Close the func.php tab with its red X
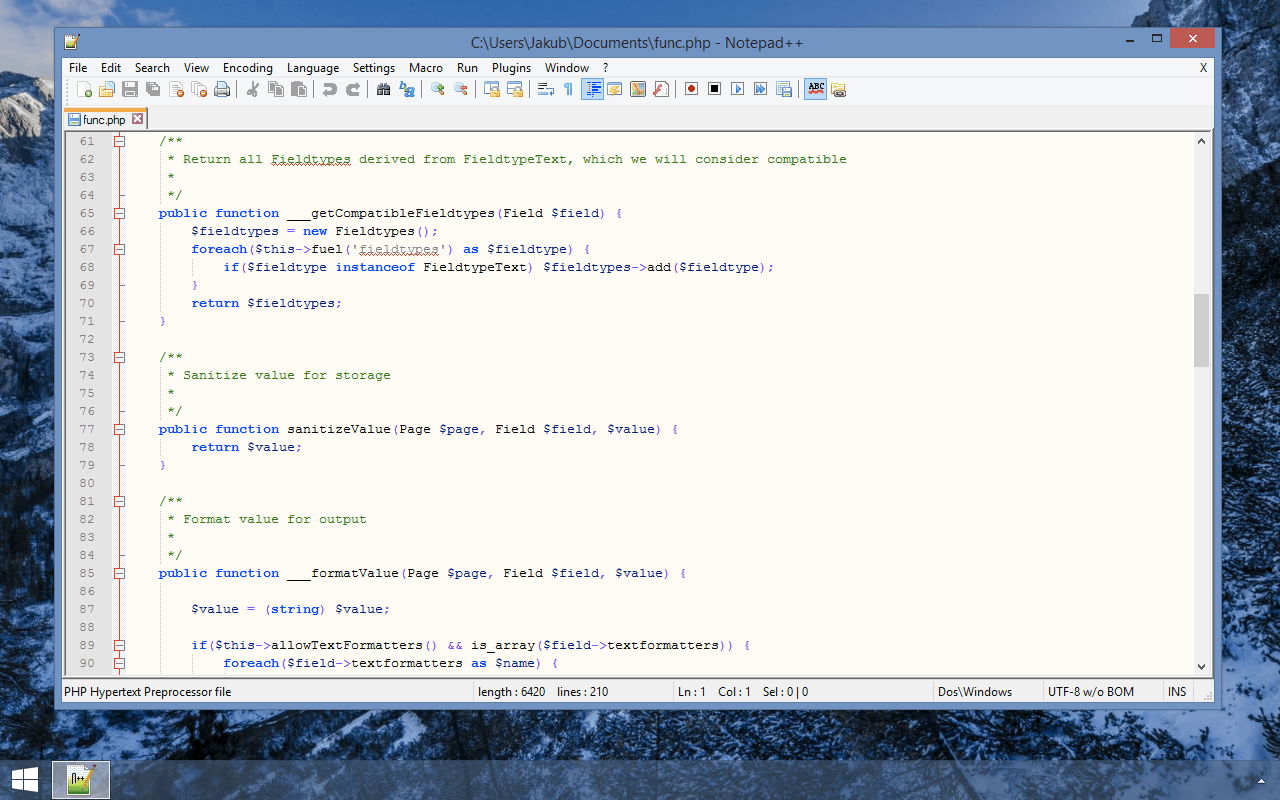Screen dimensions: 1280x800 pos(138,119)
